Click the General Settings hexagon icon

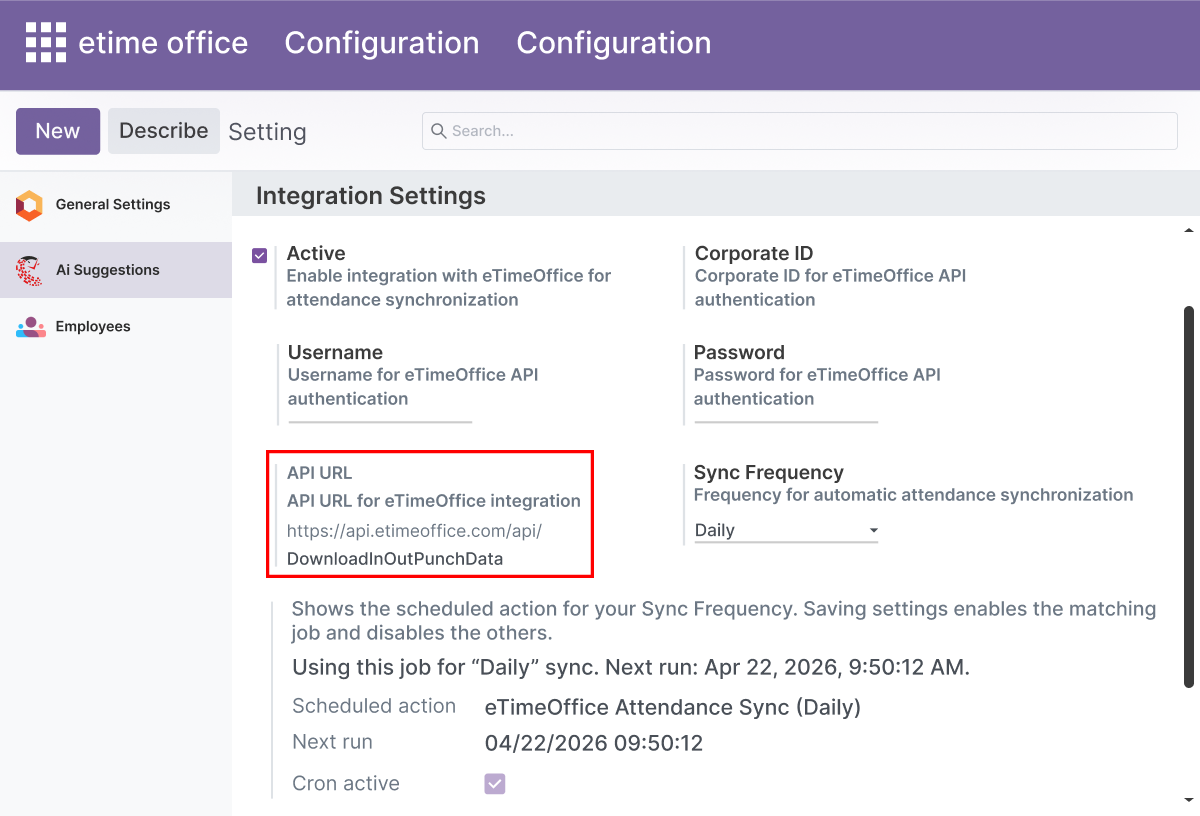tap(30, 205)
